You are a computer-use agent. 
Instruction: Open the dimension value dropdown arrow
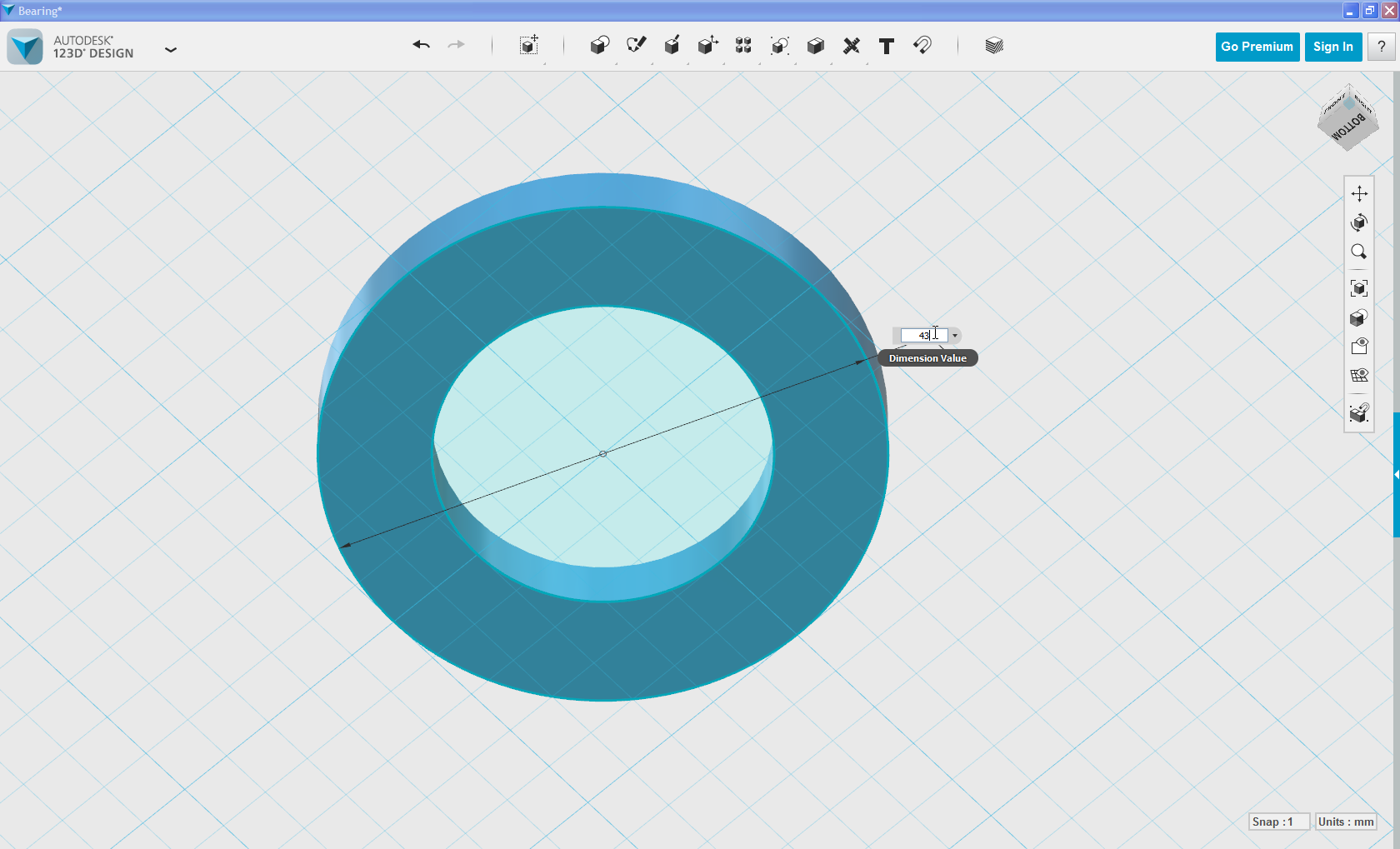[x=955, y=336]
